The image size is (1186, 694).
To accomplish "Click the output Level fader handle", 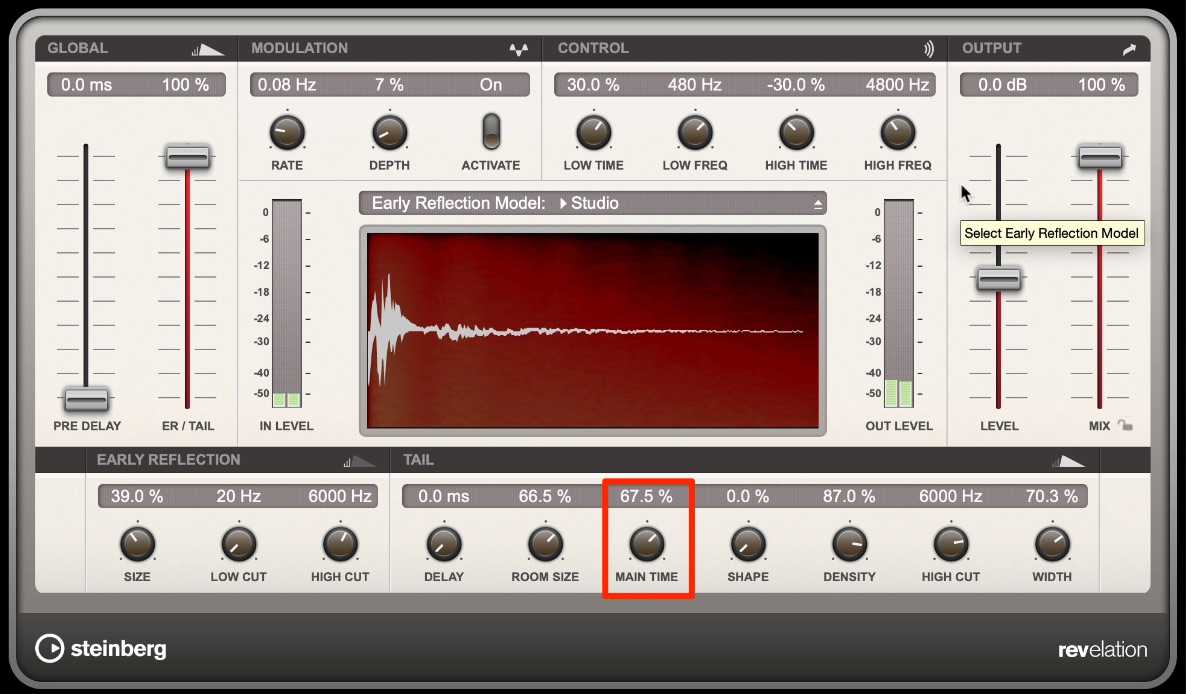I will pyautogui.click(x=999, y=279).
